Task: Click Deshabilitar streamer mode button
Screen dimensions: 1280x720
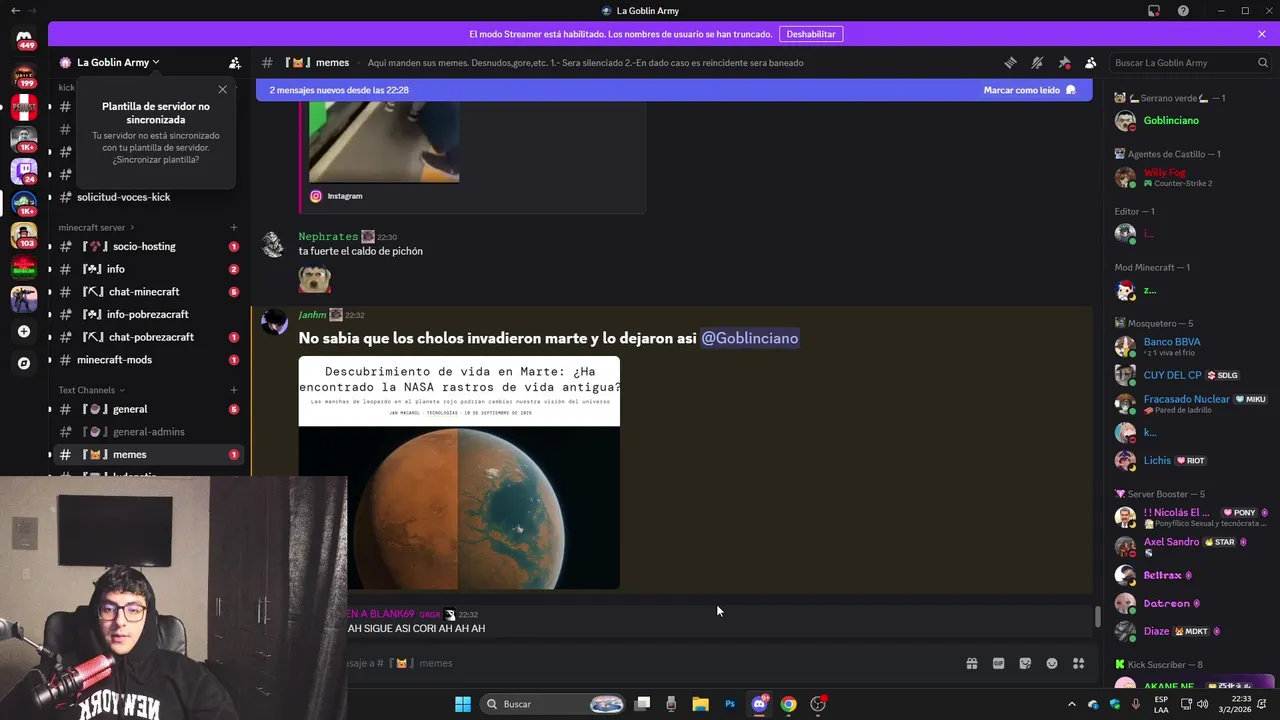Action: [x=811, y=34]
